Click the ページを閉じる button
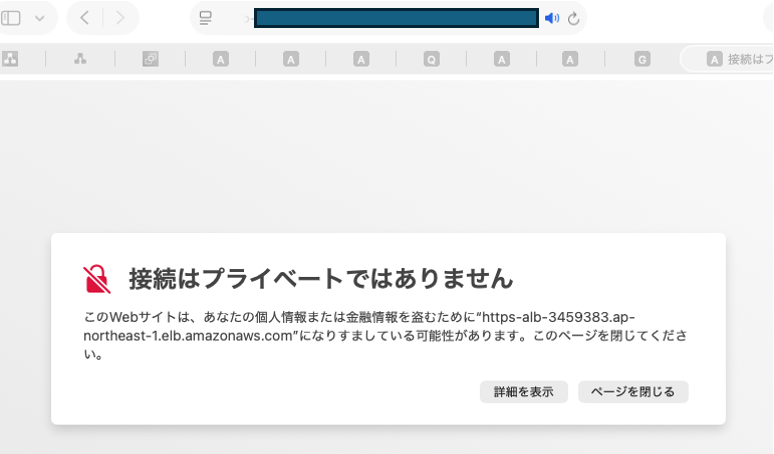The width and height of the screenshot is (774, 454). click(633, 392)
